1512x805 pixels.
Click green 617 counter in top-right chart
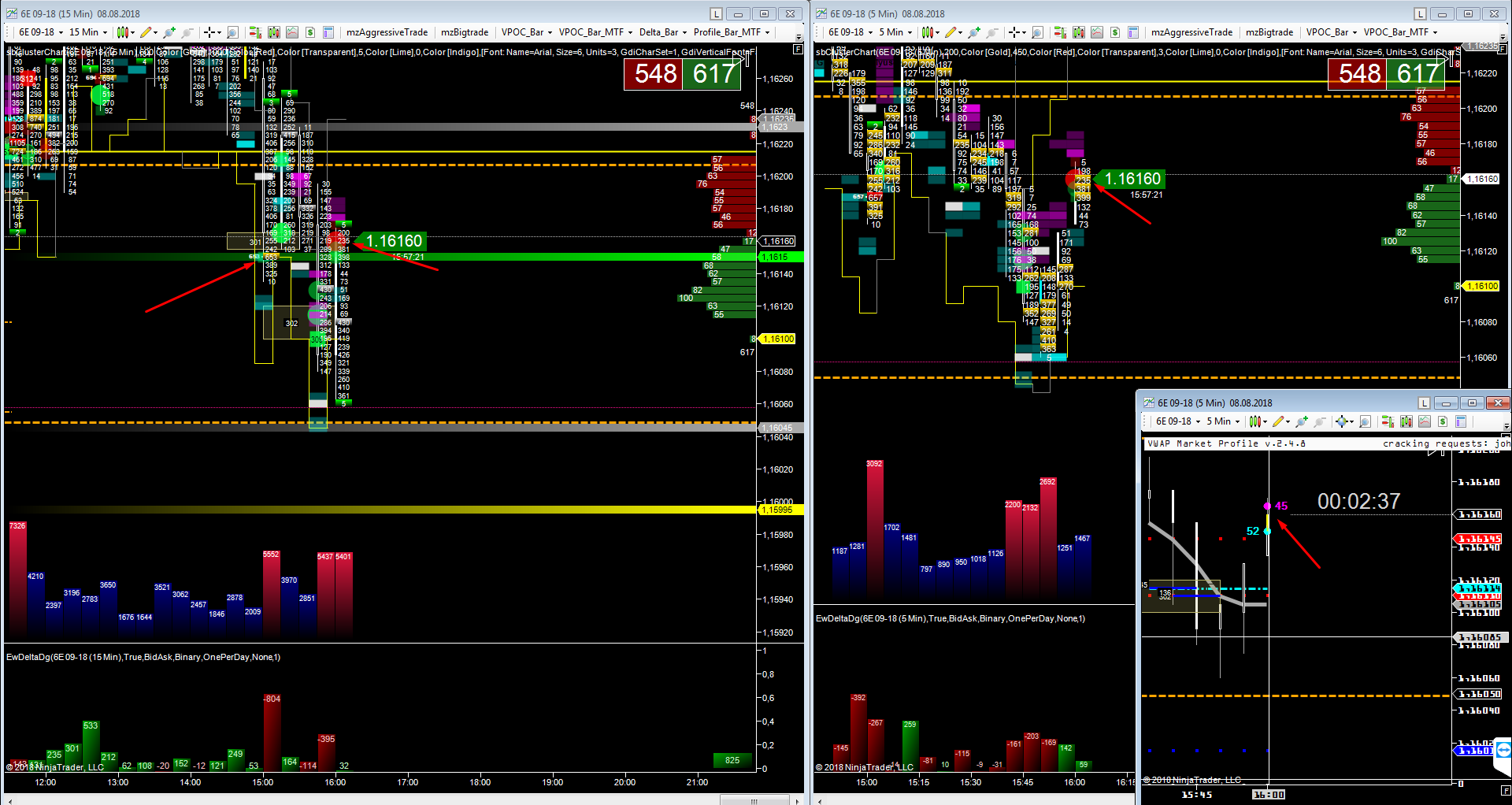coord(1417,74)
